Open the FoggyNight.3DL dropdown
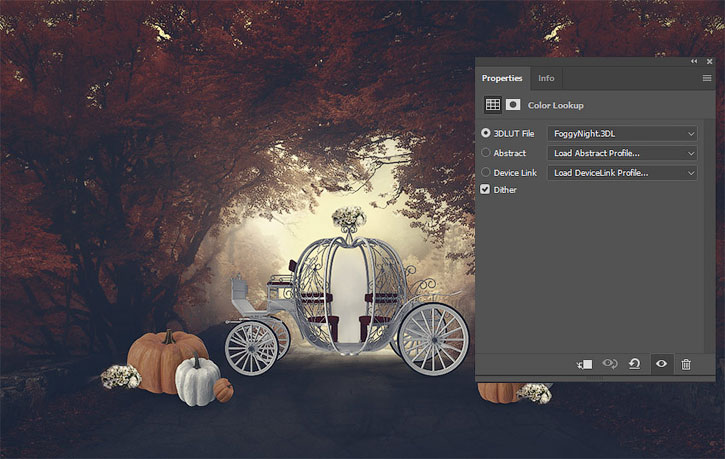The height and width of the screenshot is (459, 725). tap(622, 134)
